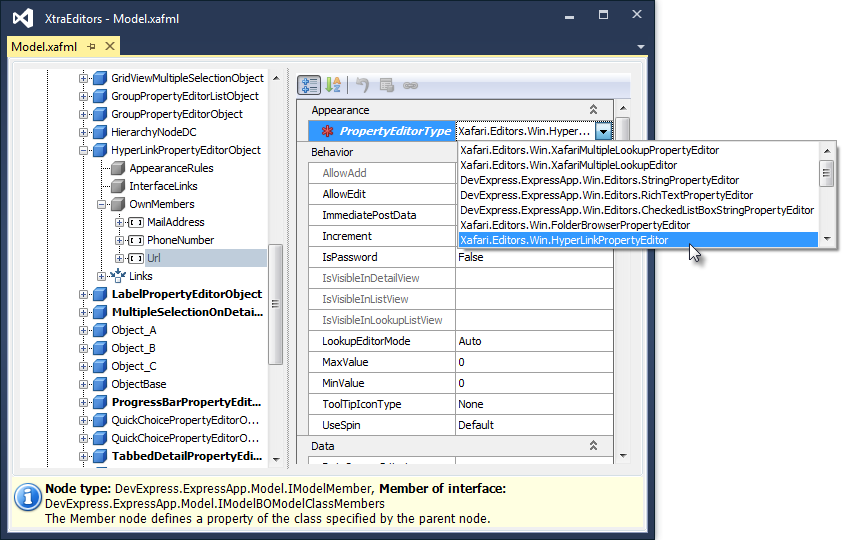
Task: Collapse the OwnMembers node
Action: [101, 205]
